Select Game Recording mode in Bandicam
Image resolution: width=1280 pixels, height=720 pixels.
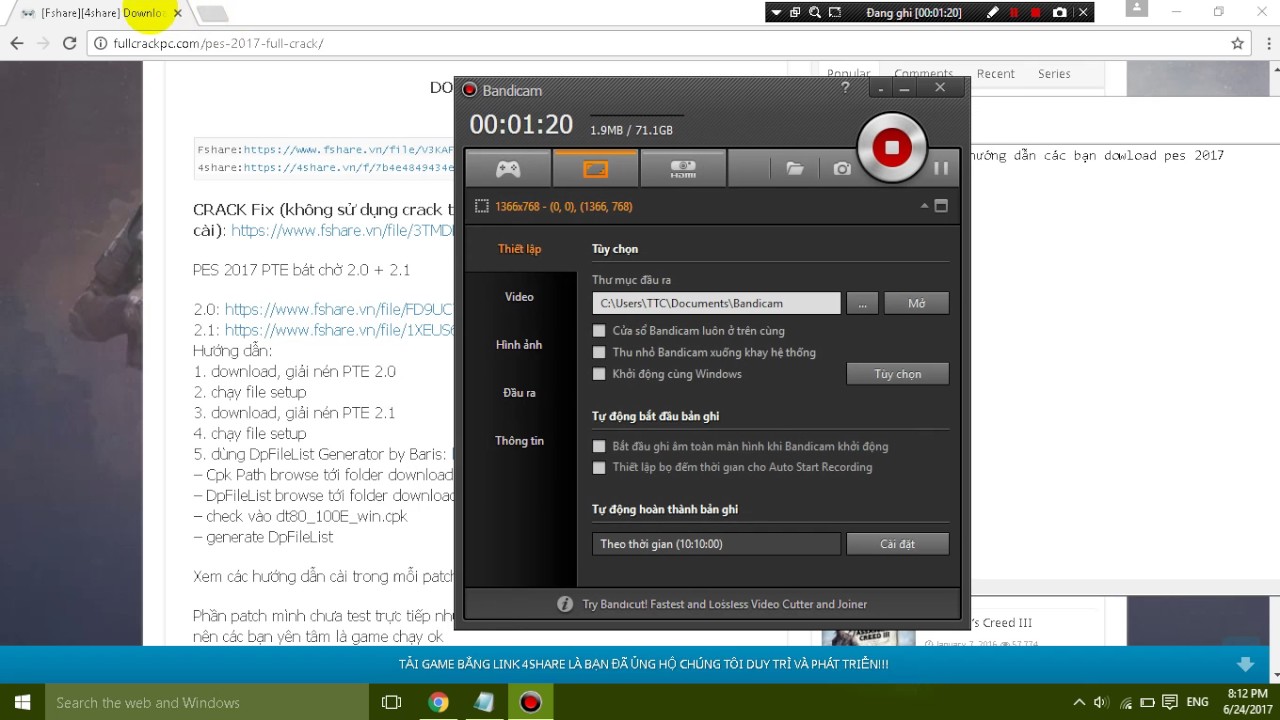tap(508, 168)
